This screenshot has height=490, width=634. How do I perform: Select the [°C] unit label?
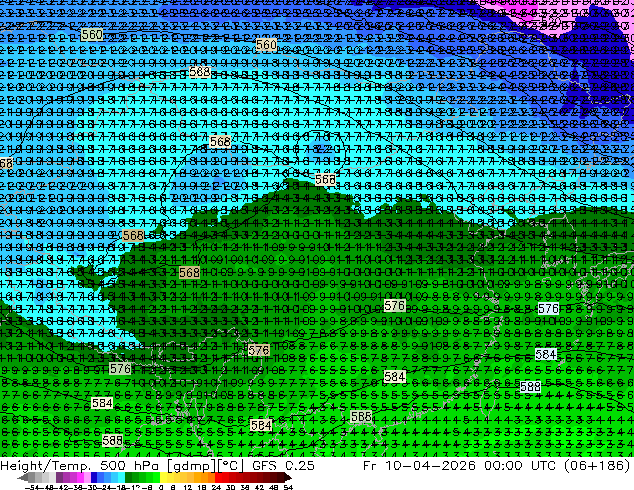coord(230,466)
